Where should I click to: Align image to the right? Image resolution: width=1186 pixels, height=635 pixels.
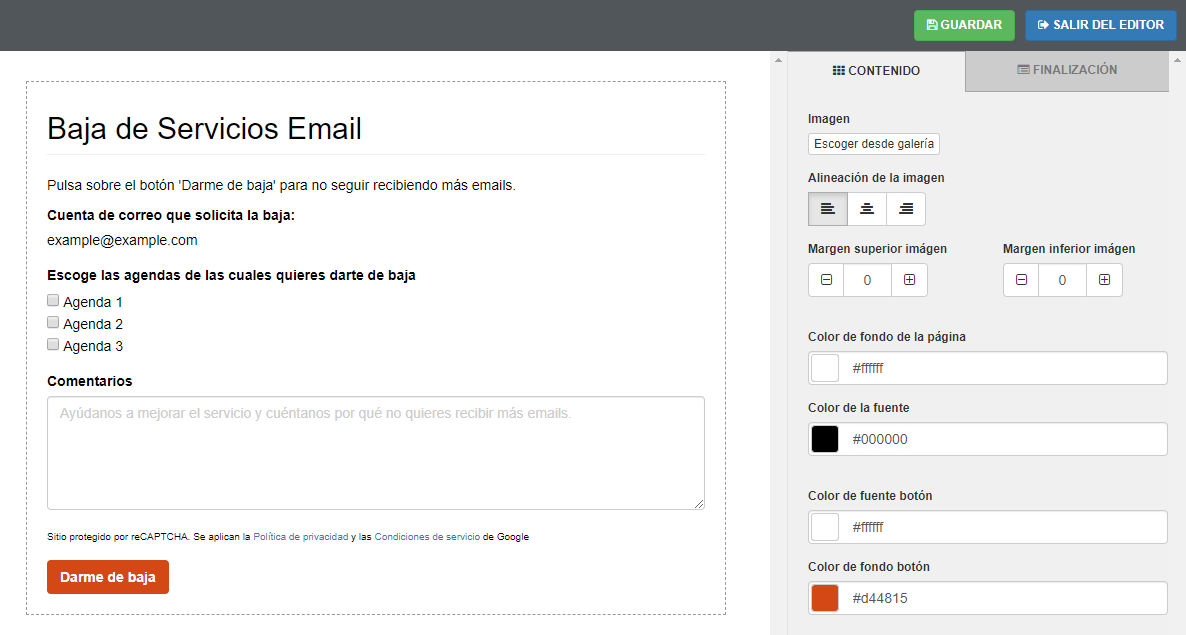coord(906,209)
